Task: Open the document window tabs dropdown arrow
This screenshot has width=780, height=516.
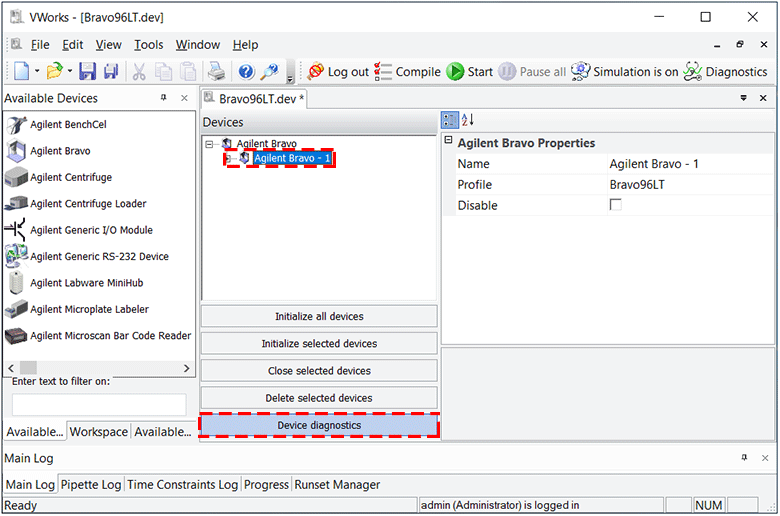Action: coord(744,98)
